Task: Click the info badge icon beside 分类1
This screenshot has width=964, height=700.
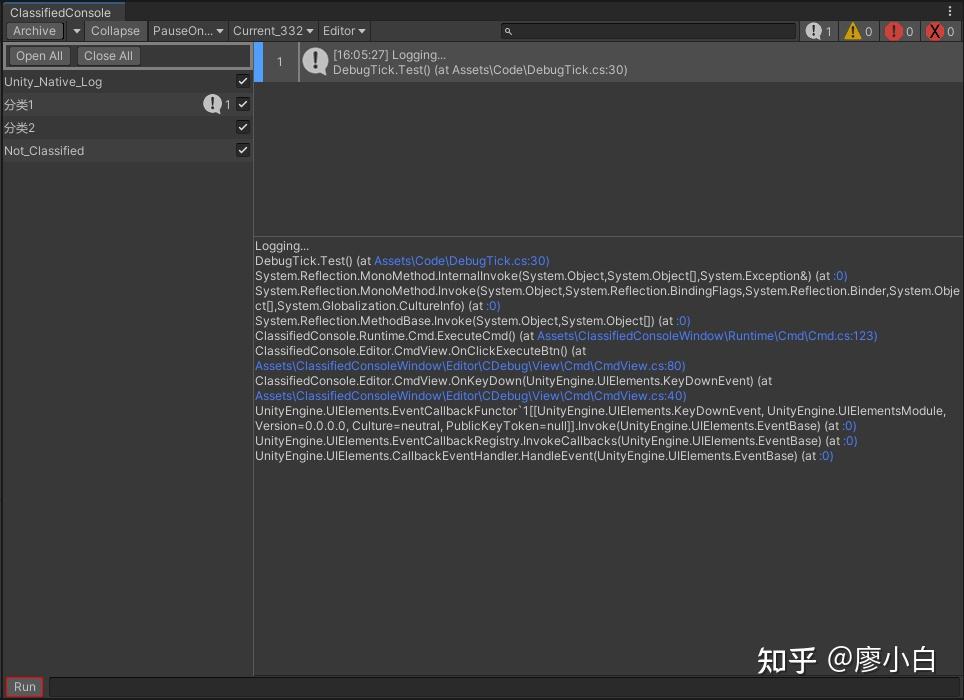Action: coord(212,104)
